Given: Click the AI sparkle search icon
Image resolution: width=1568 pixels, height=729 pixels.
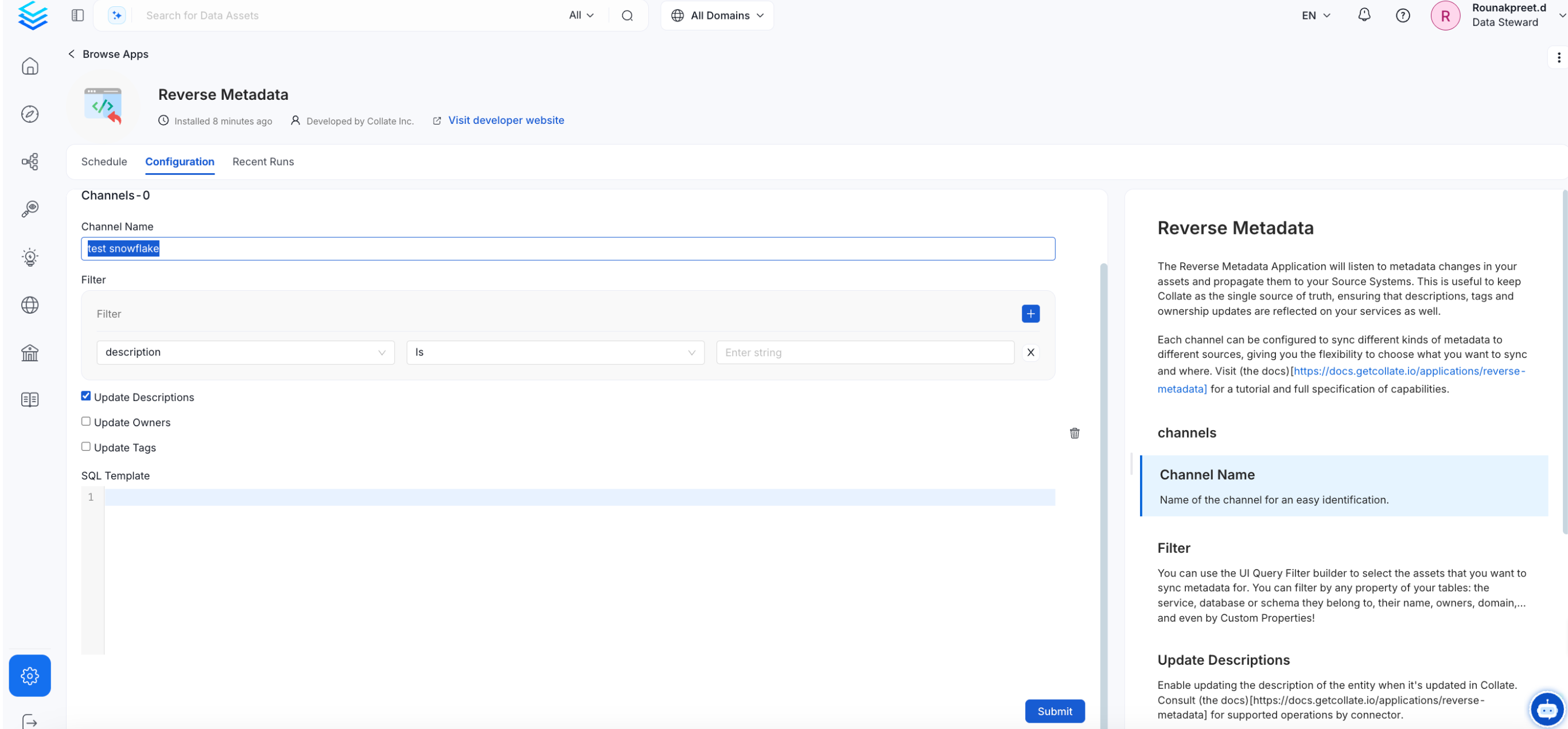Looking at the screenshot, I should (x=116, y=15).
